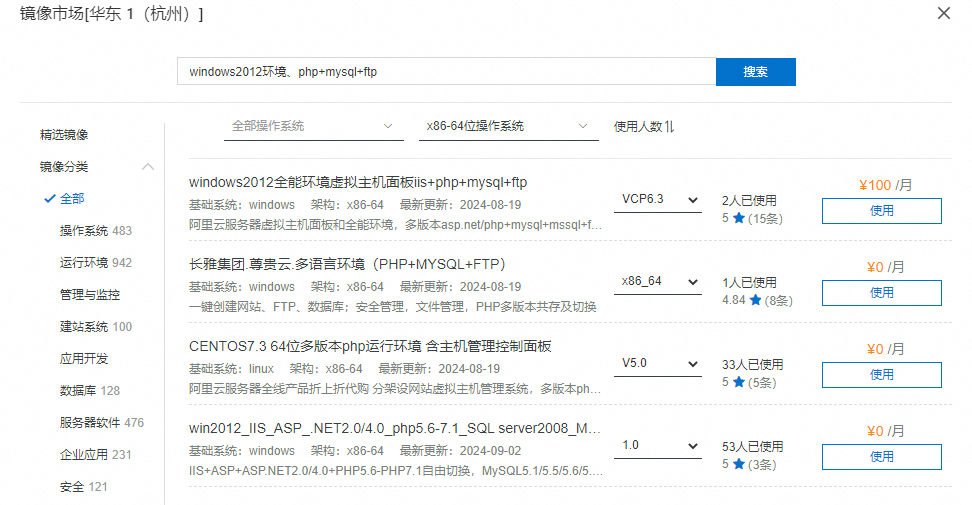972x505 pixels.
Task: Collapse the 镜像分类 category chevron
Action: (148, 166)
